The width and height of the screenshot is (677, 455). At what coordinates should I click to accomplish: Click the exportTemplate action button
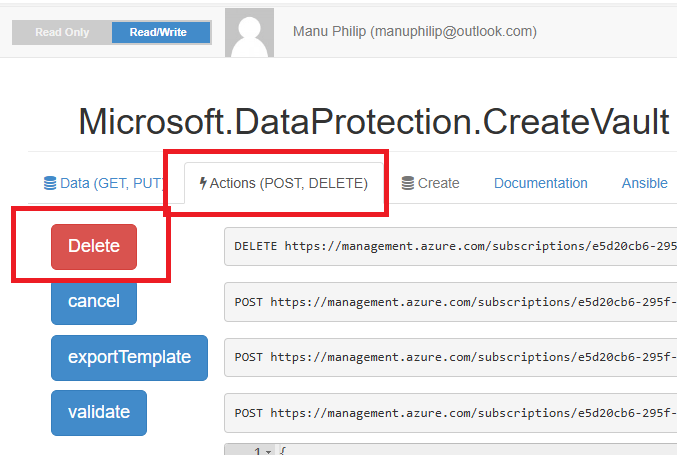(129, 357)
